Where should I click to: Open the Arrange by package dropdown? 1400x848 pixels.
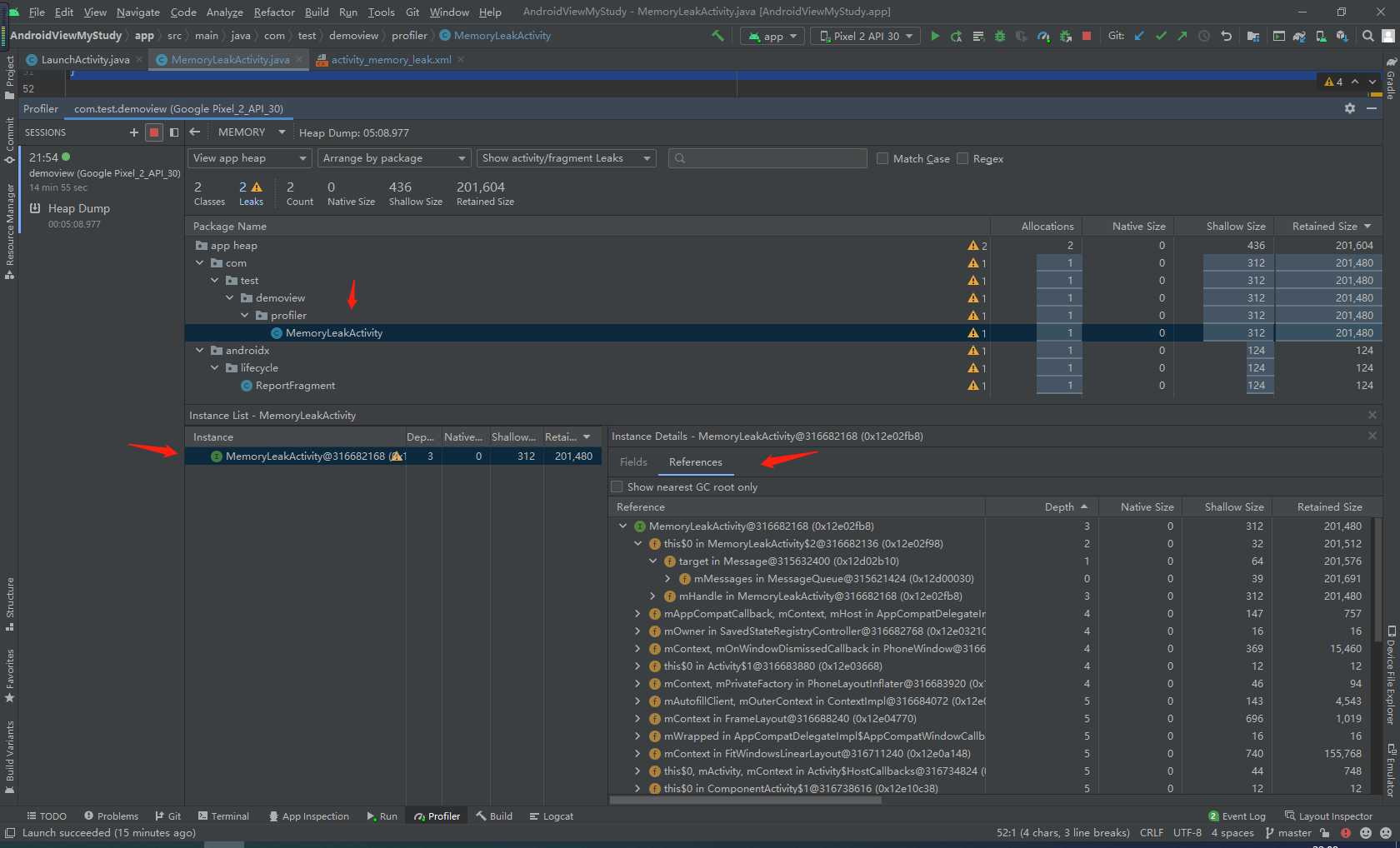tap(393, 157)
